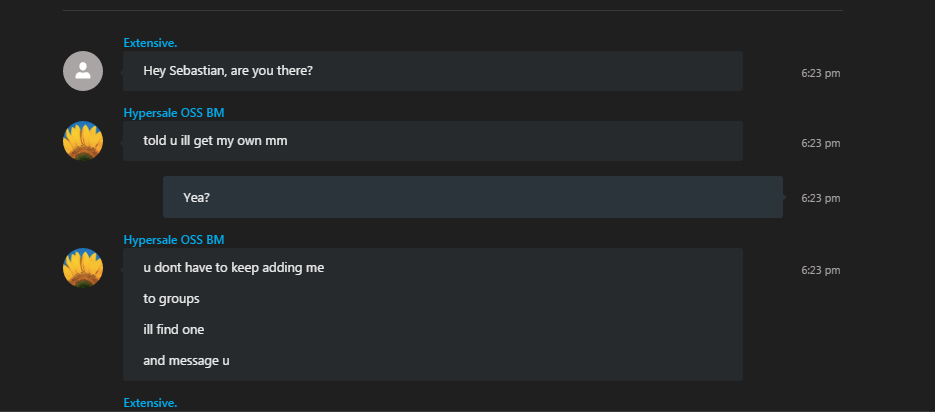The image size is (935, 412).
Task: Click the 'and message u' message line
Action: [186, 361]
